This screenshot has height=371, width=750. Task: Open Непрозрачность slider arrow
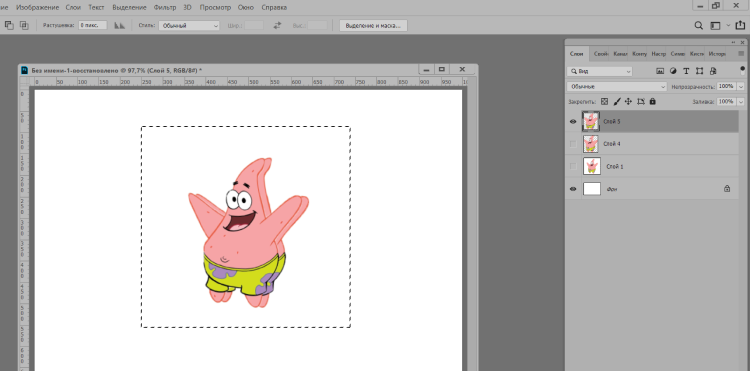741,87
